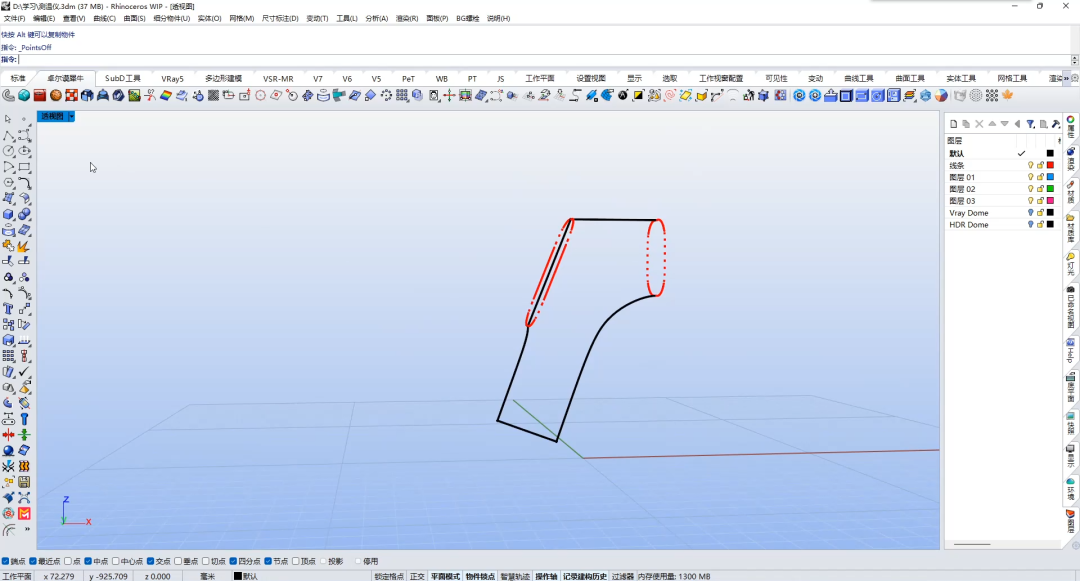
Task: Toggle the 最近点 osnap checkbox
Action: point(33,561)
